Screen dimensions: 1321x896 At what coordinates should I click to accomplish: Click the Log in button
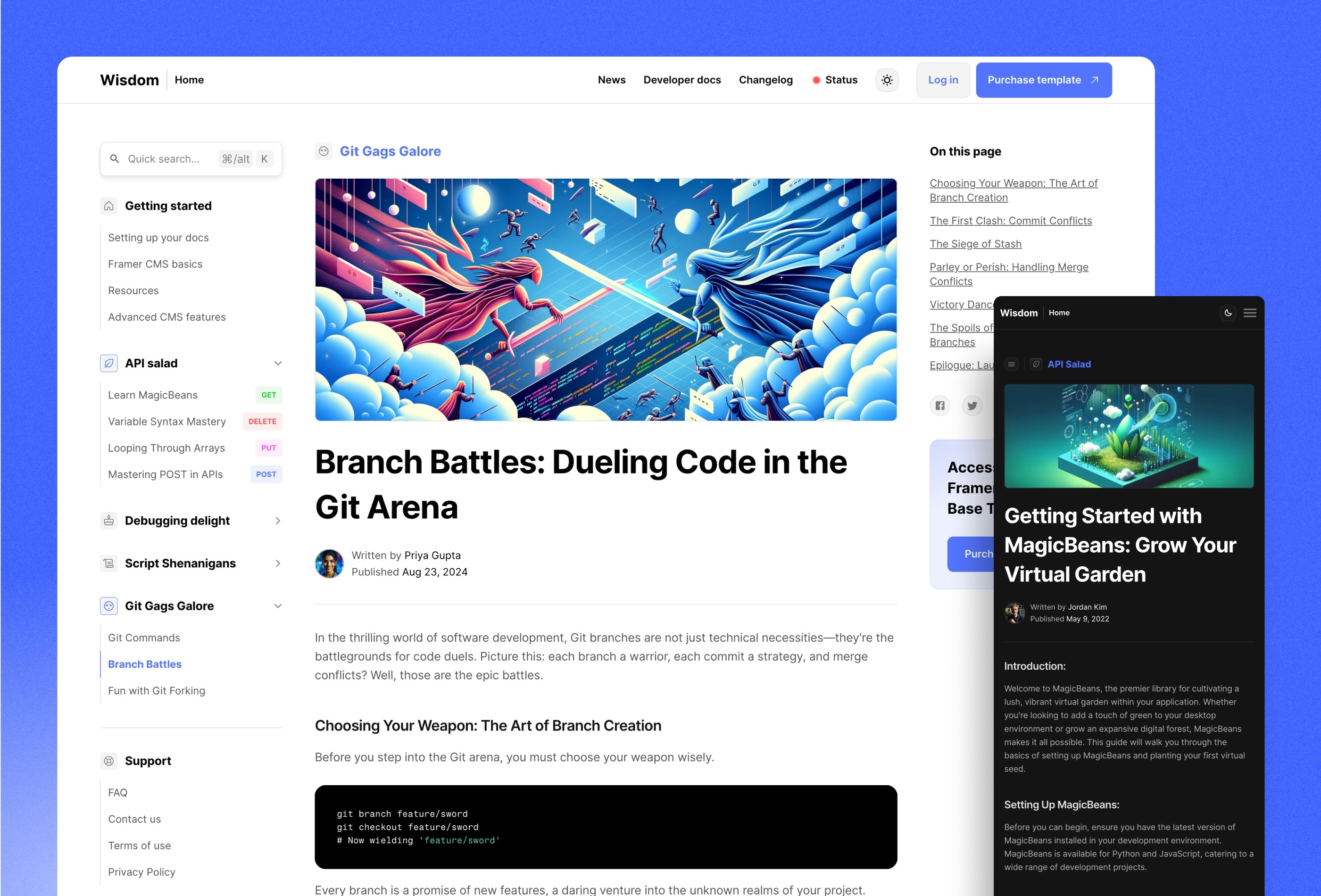point(941,79)
